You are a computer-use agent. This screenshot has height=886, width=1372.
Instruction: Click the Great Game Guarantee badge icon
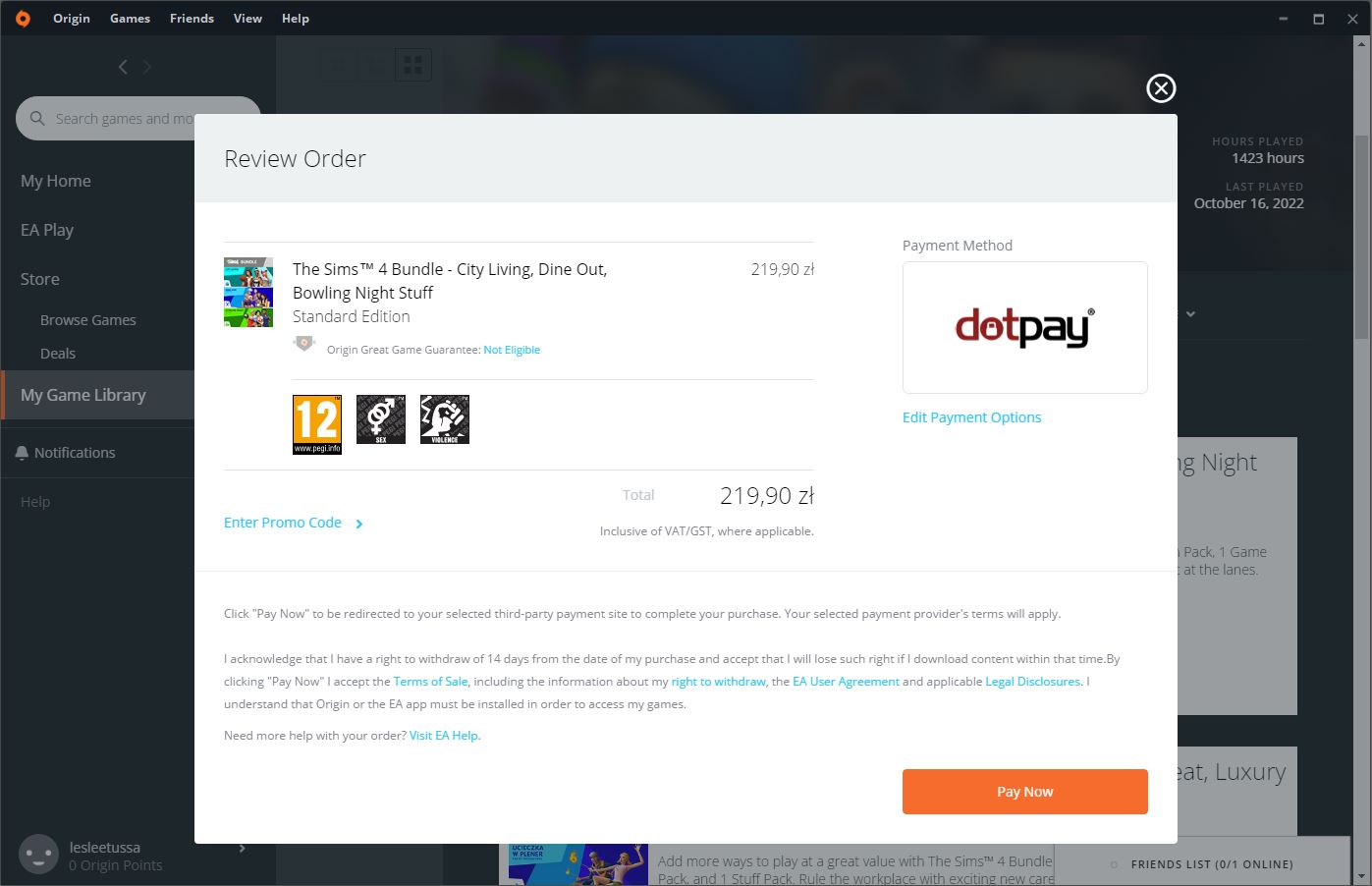click(304, 344)
